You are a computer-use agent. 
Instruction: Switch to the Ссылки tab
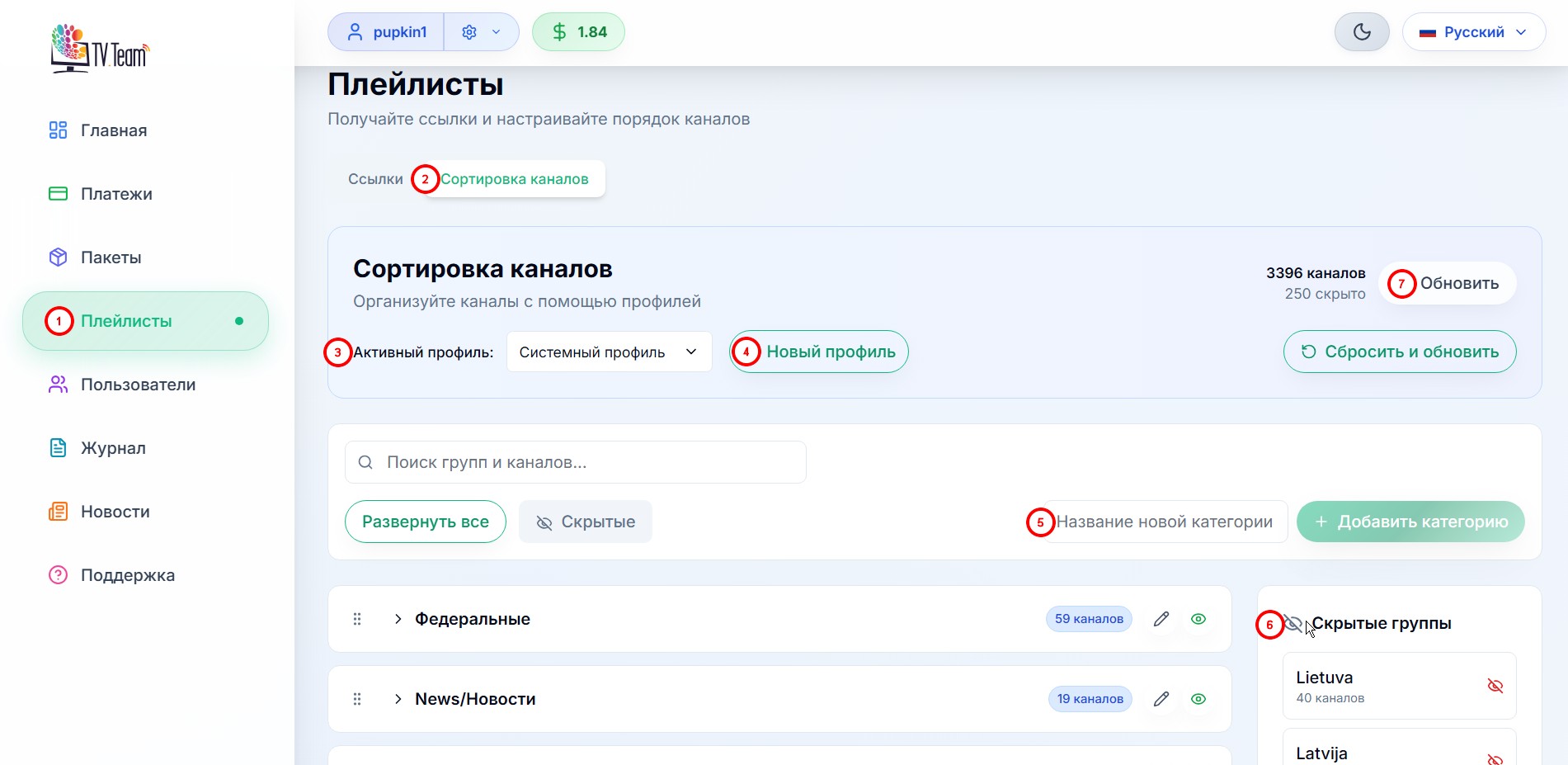click(375, 178)
